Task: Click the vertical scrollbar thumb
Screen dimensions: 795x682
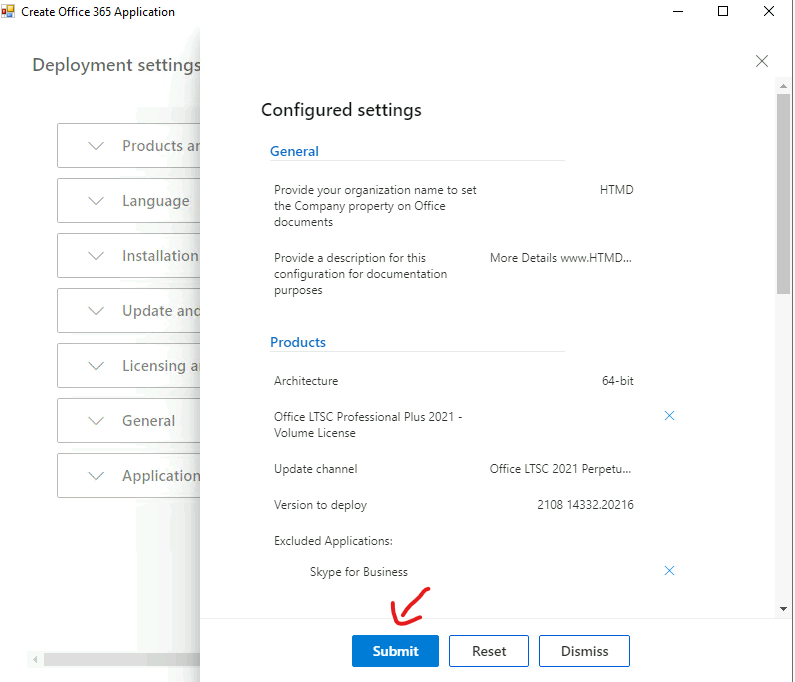Action: tap(783, 194)
